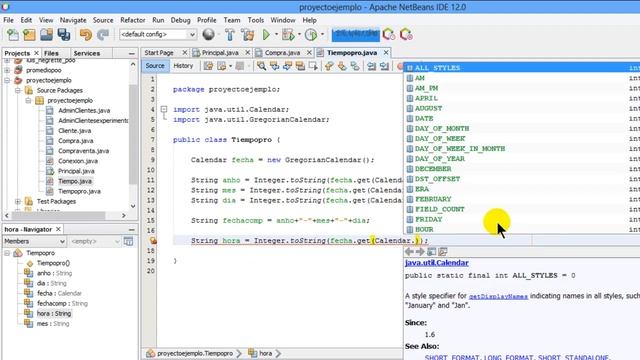Open the File menu
The width and height of the screenshot is (640, 360).
(x=8, y=20)
